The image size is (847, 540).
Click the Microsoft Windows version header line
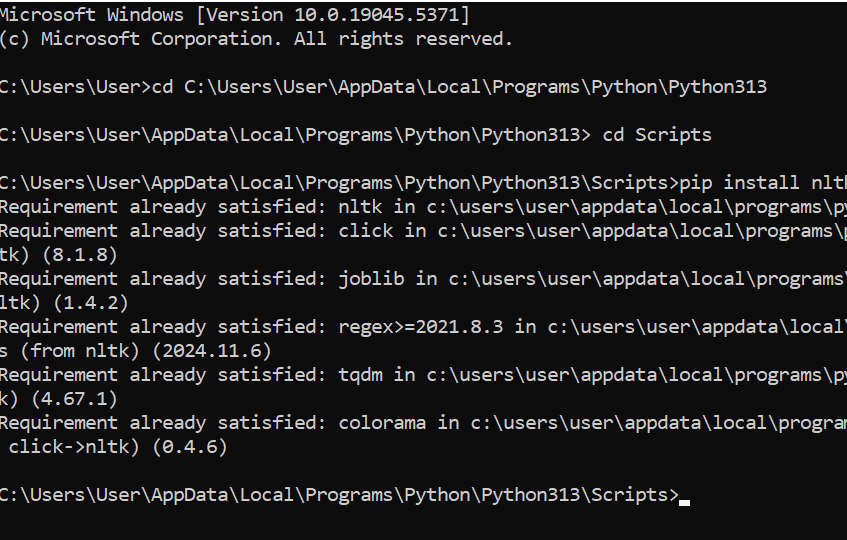[234, 15]
